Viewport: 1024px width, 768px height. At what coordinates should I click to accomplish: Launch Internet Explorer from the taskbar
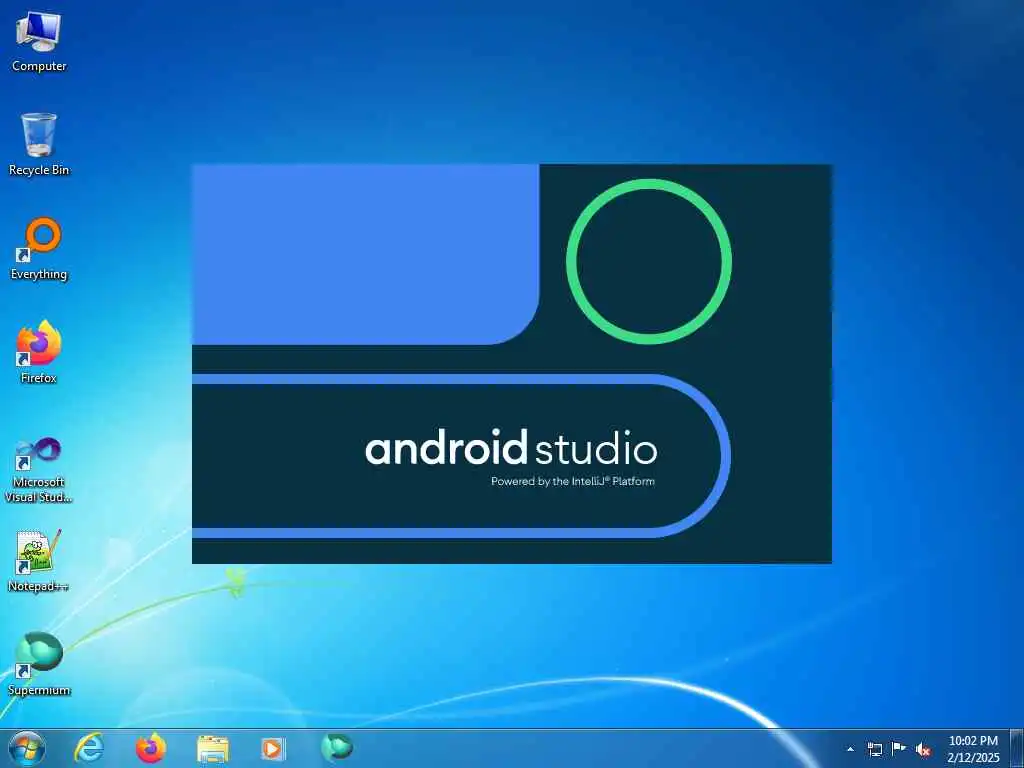(89, 748)
